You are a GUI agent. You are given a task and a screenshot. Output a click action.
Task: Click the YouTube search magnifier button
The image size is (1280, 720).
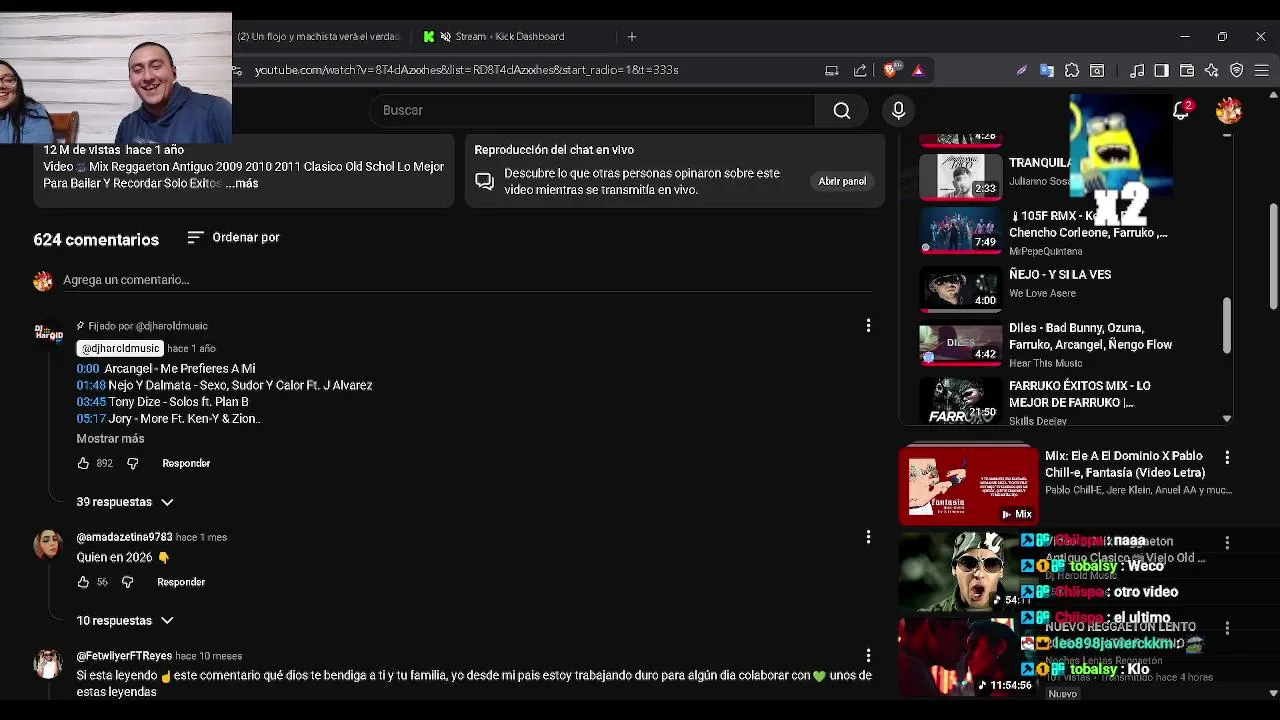point(842,110)
